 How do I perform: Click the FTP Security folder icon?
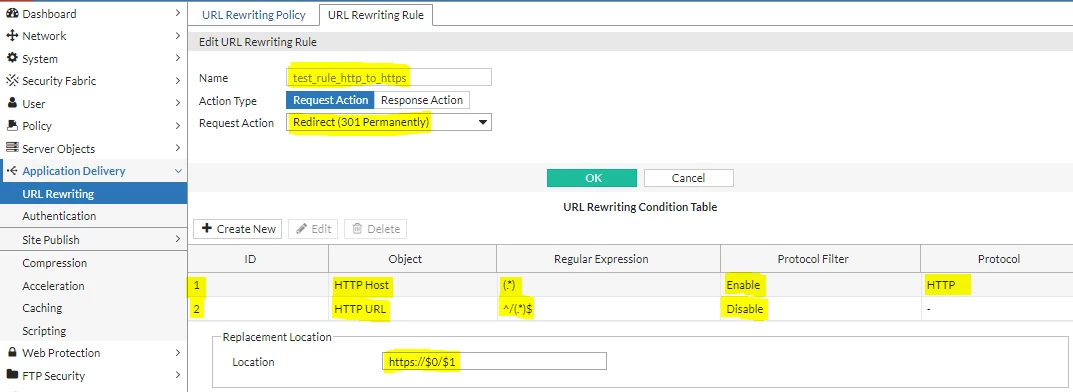pyautogui.click(x=12, y=375)
